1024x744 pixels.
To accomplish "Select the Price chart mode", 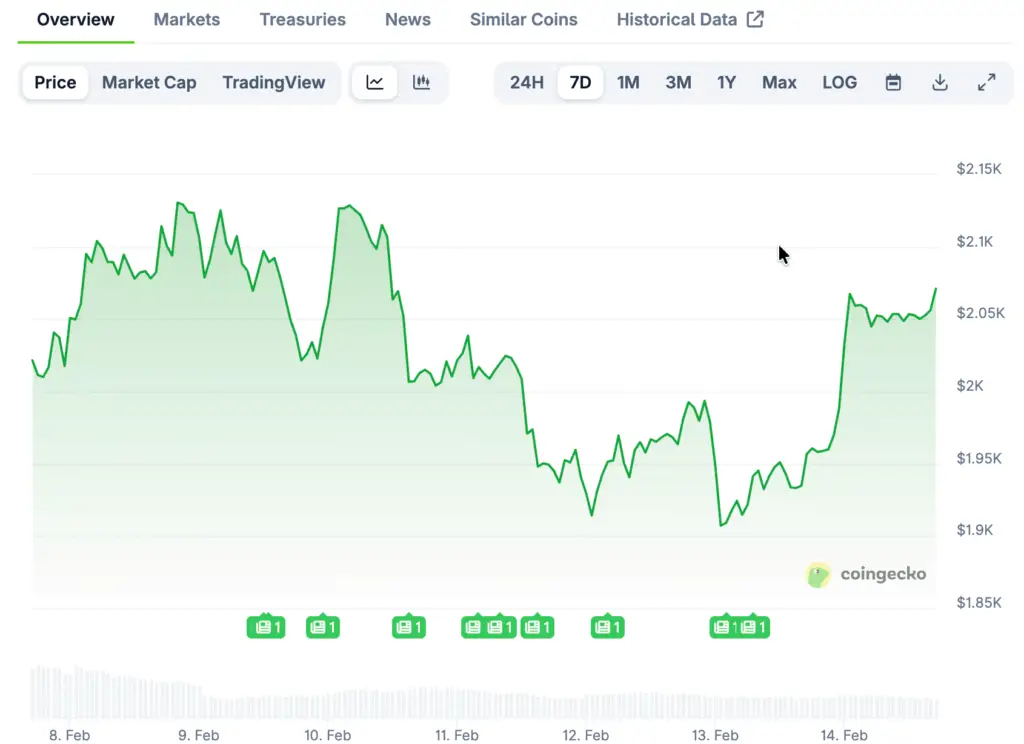I will coord(55,83).
